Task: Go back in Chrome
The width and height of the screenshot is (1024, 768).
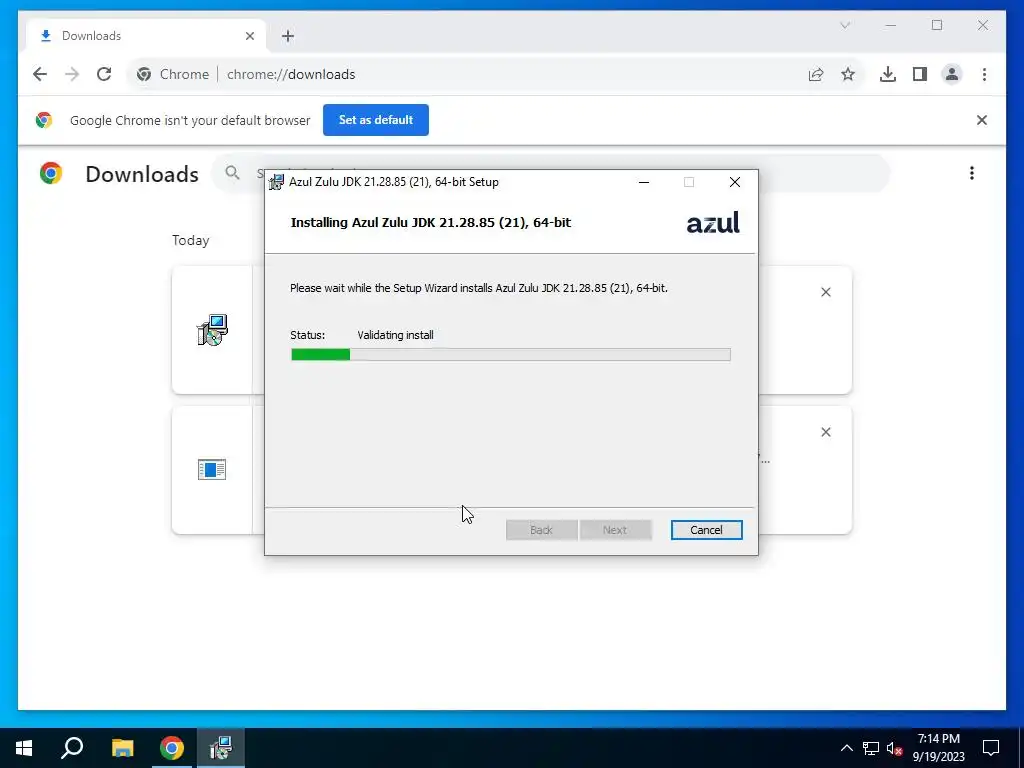Action: pos(40,74)
